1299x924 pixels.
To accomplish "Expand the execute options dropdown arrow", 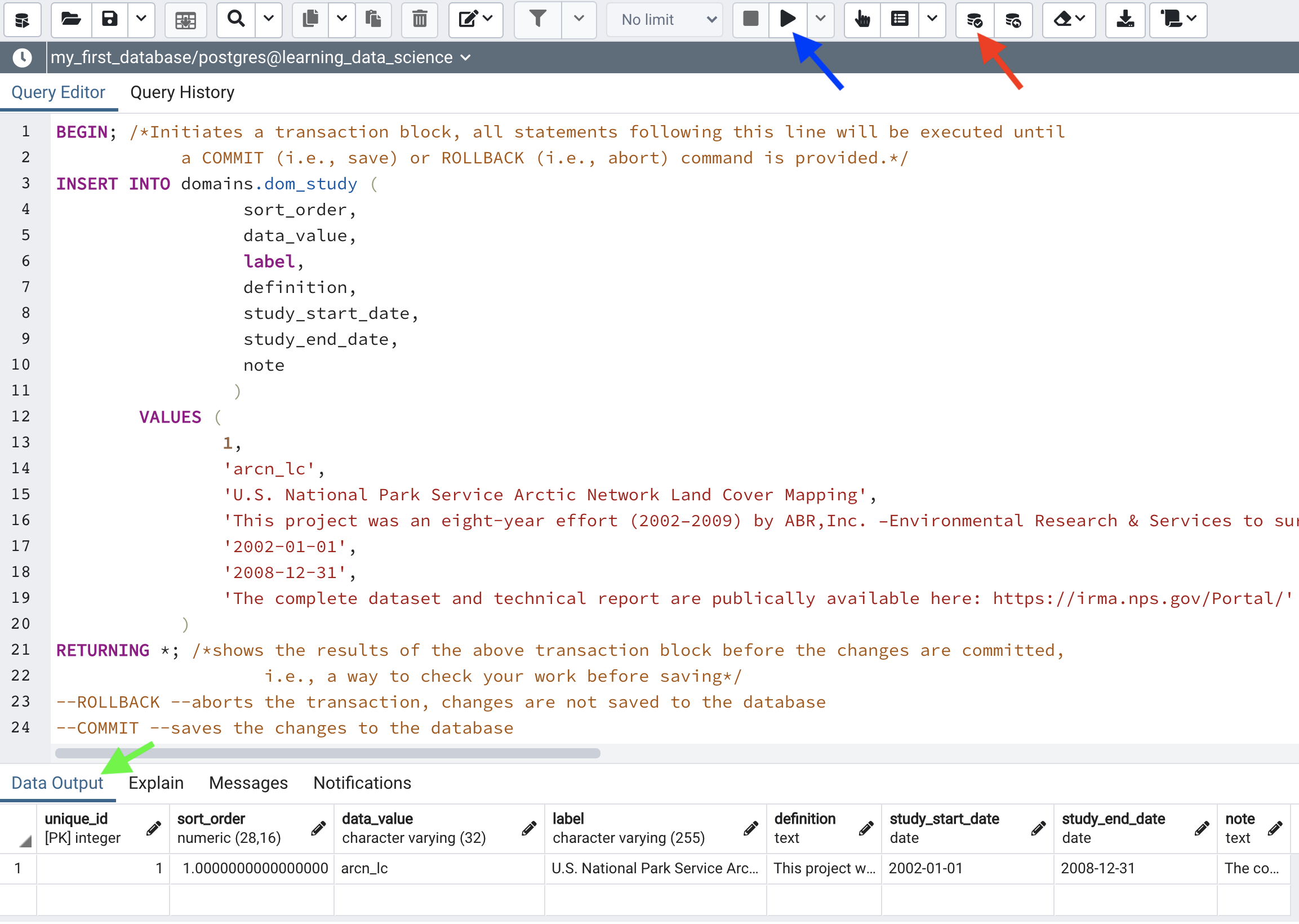I will [x=820, y=19].
